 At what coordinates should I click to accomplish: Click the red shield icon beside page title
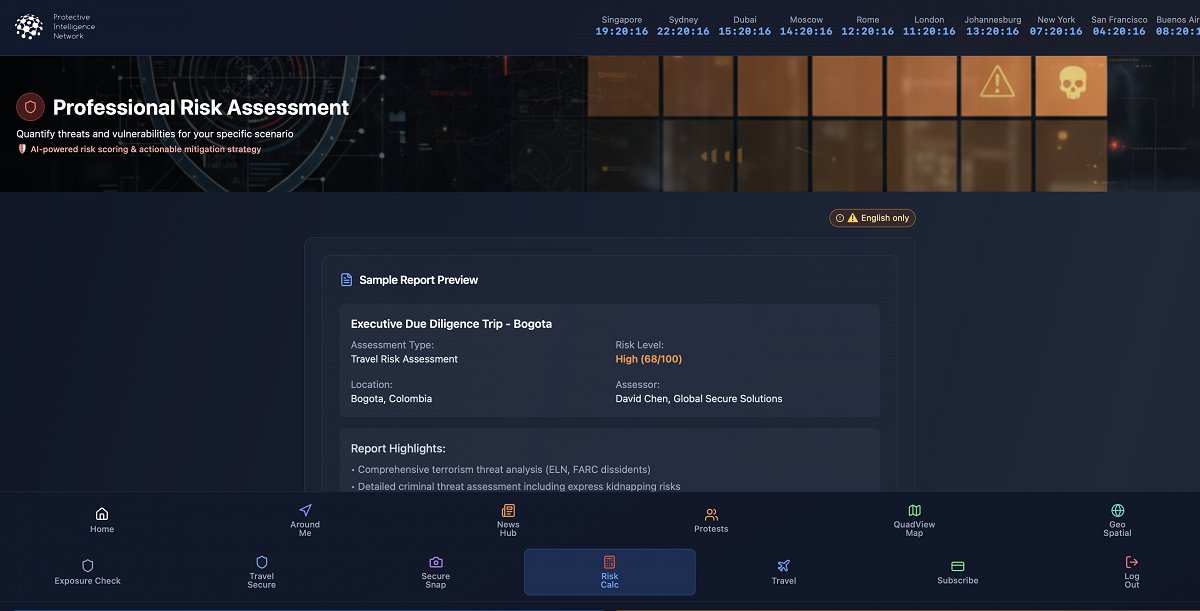(30, 107)
